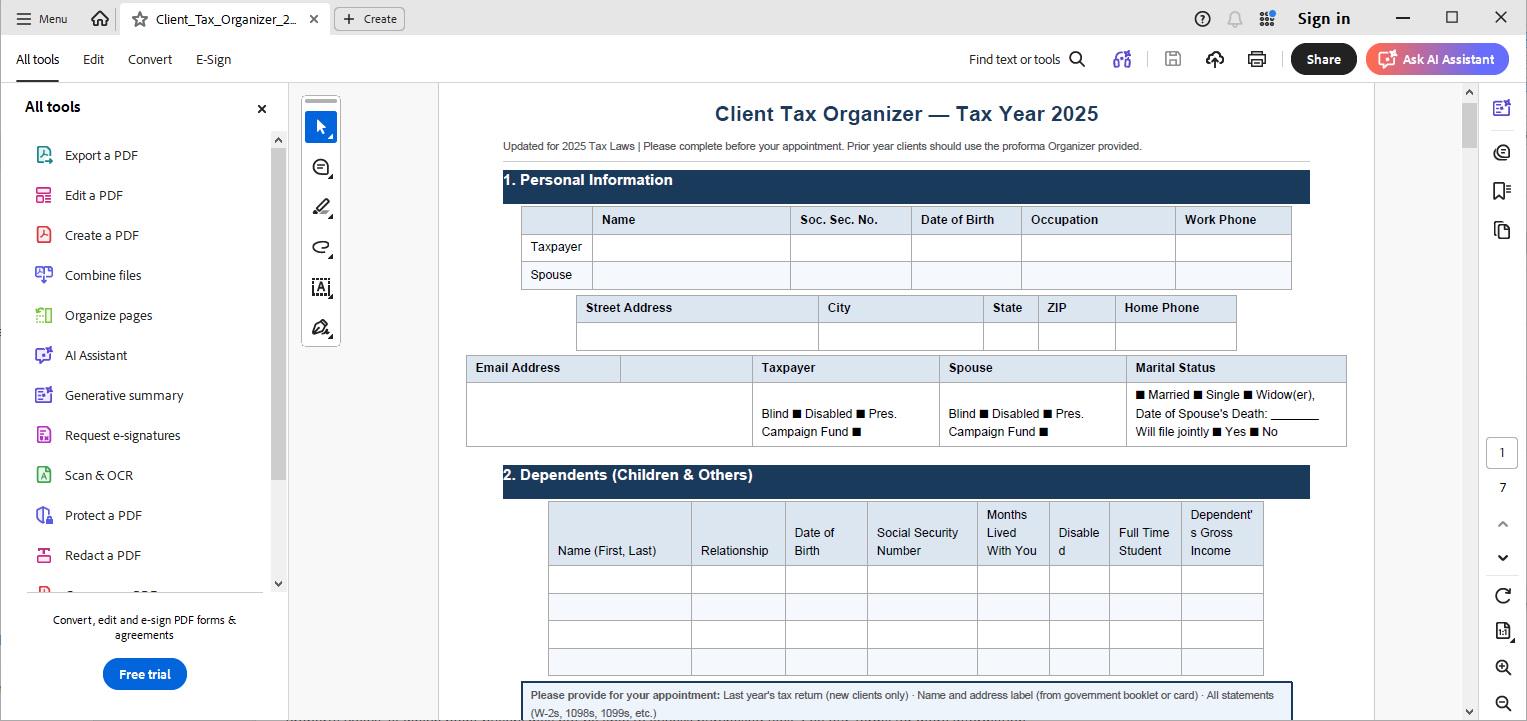Open the apps grid launcher
Viewport: 1527px width, 721px height.
(1267, 18)
